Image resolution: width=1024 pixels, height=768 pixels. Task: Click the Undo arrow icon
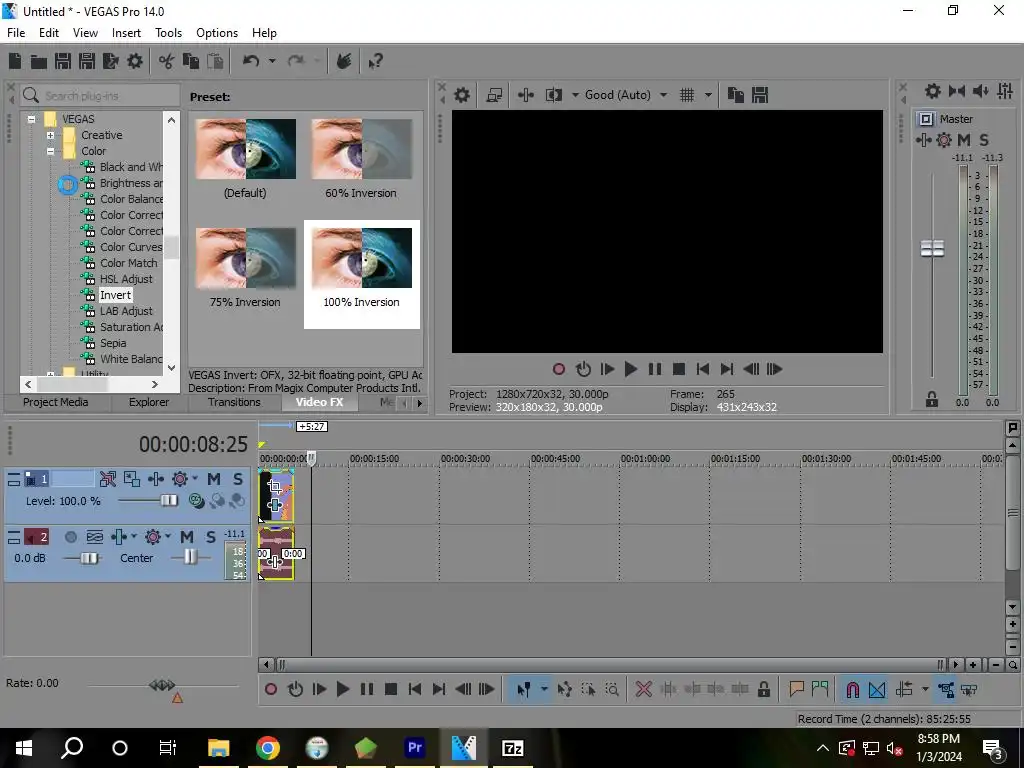251,61
